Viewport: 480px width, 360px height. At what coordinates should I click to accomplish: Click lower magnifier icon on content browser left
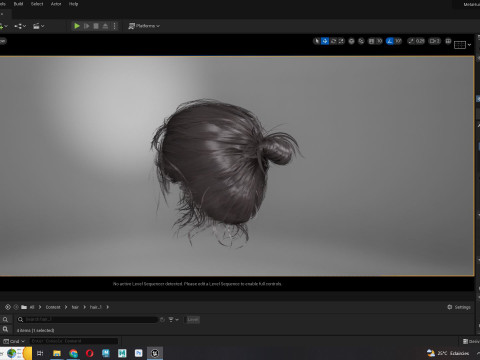5,329
